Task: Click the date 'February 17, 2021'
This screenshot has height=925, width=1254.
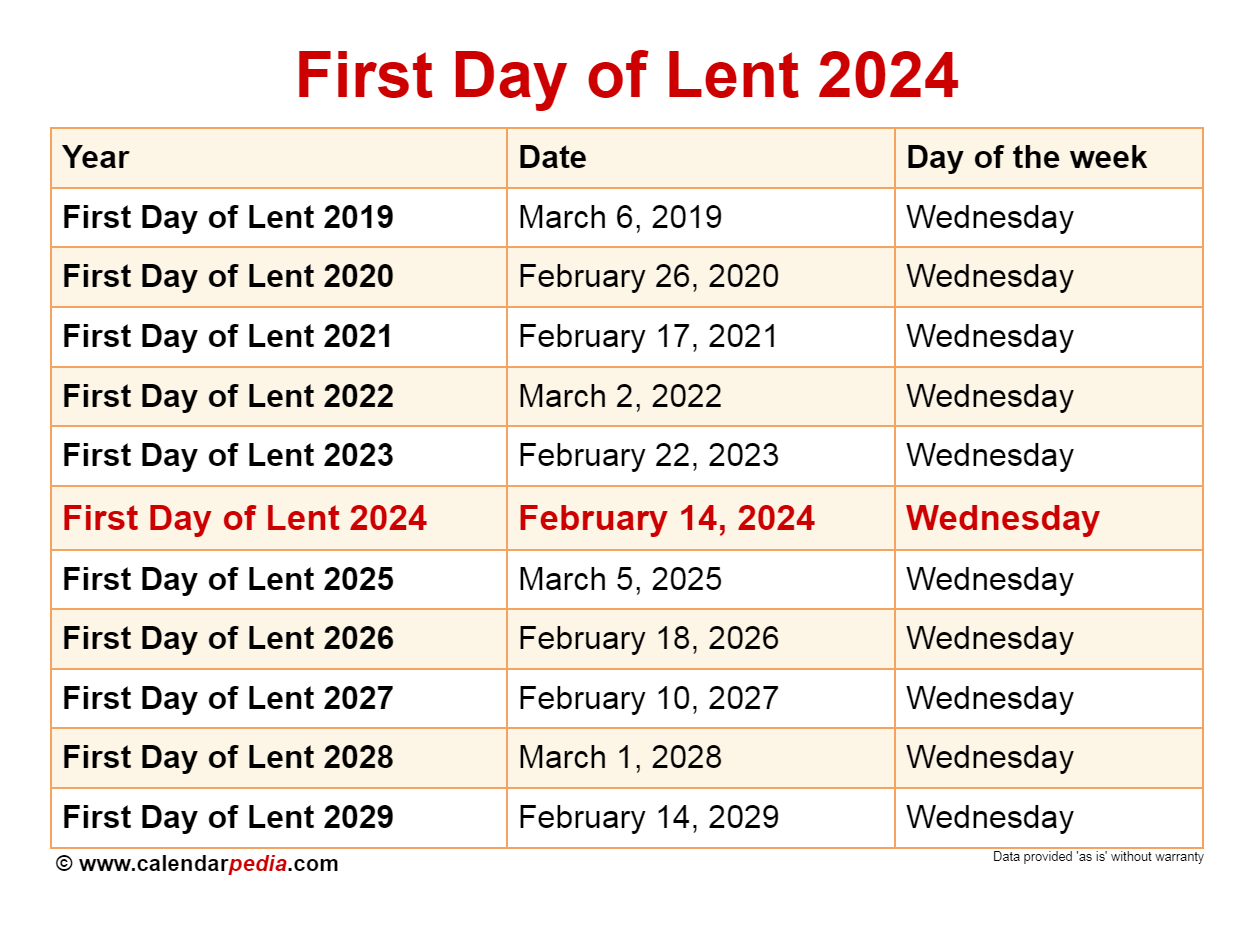Action: pos(648,336)
